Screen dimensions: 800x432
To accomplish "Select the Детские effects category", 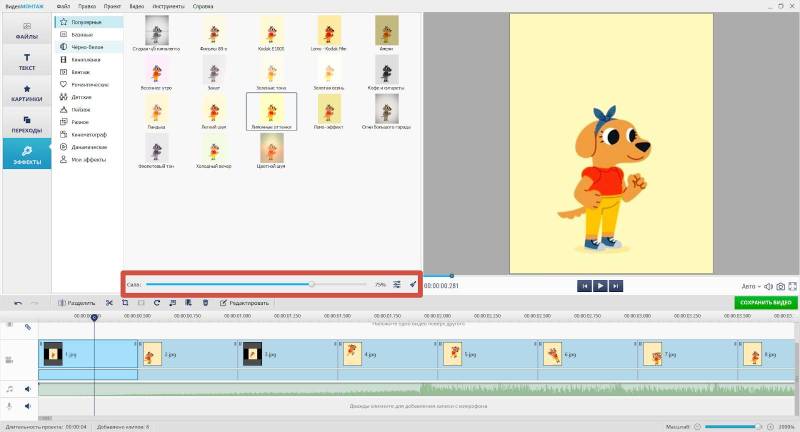I will point(88,97).
